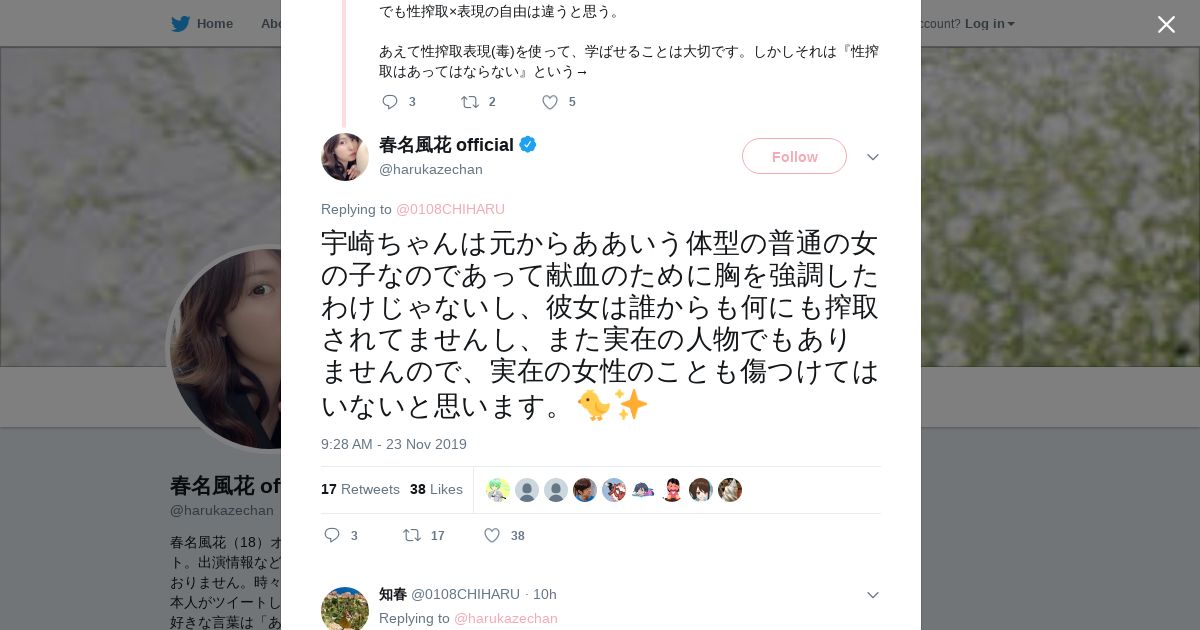Viewport: 1200px width, 630px height.
Task: Click the reply icon on the top quoted tweet
Action: pos(390,102)
